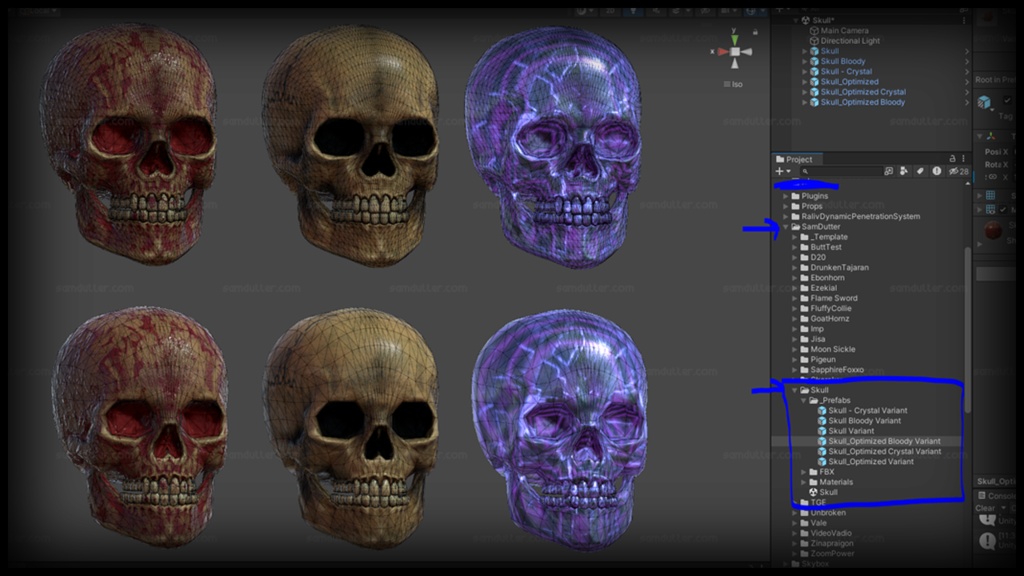Select the Skull Variant prefab icon
The image size is (1024, 576).
pyautogui.click(x=821, y=431)
